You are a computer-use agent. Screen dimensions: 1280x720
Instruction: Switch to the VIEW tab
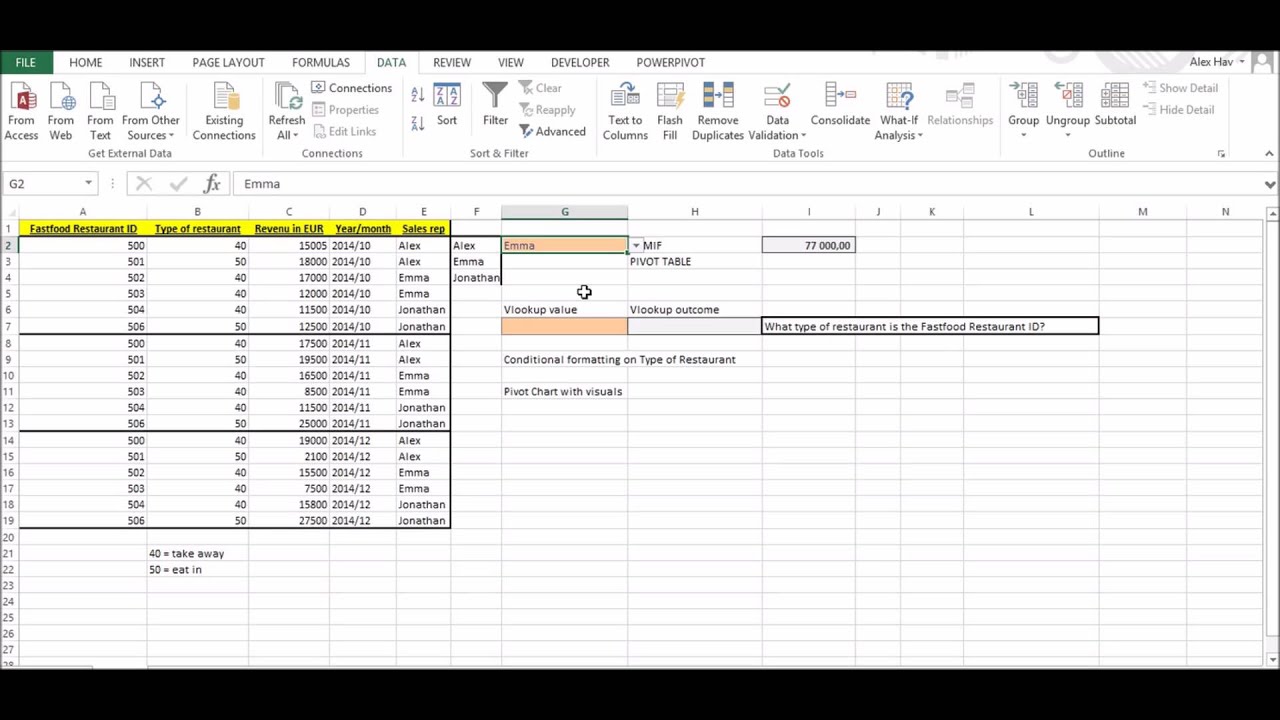[x=511, y=62]
